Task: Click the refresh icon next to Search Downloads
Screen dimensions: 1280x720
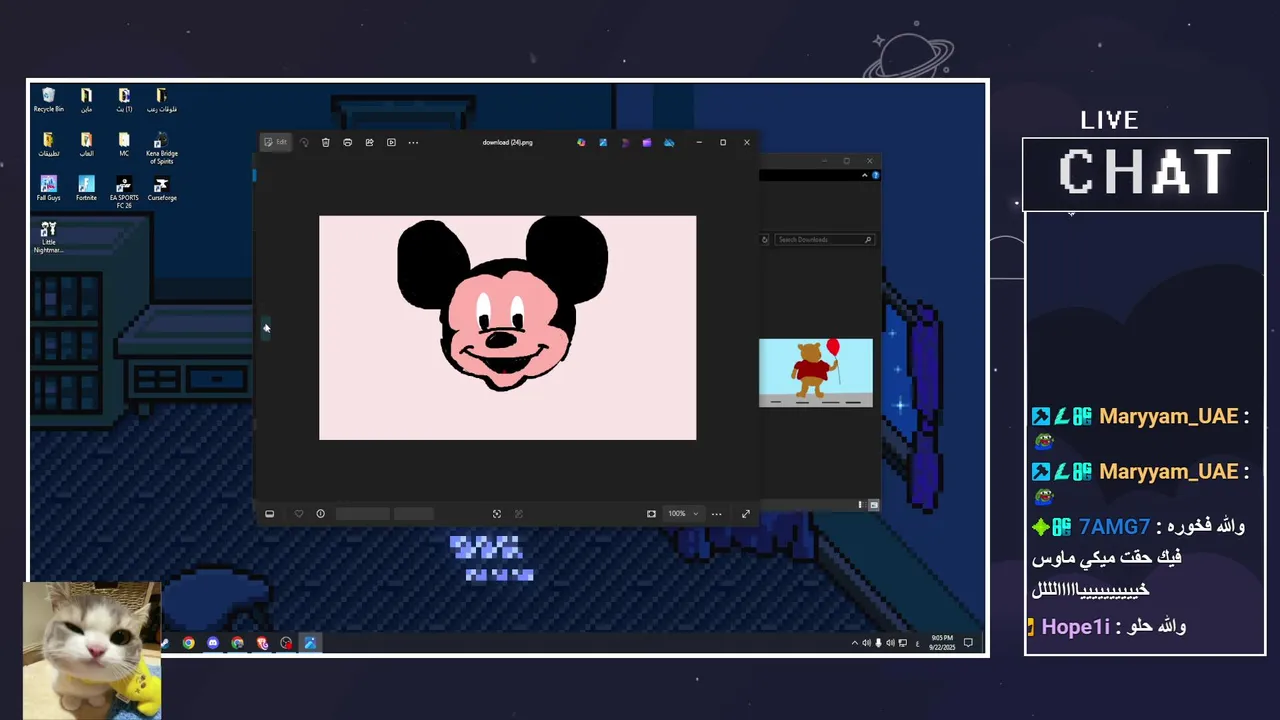Action: coord(765,239)
